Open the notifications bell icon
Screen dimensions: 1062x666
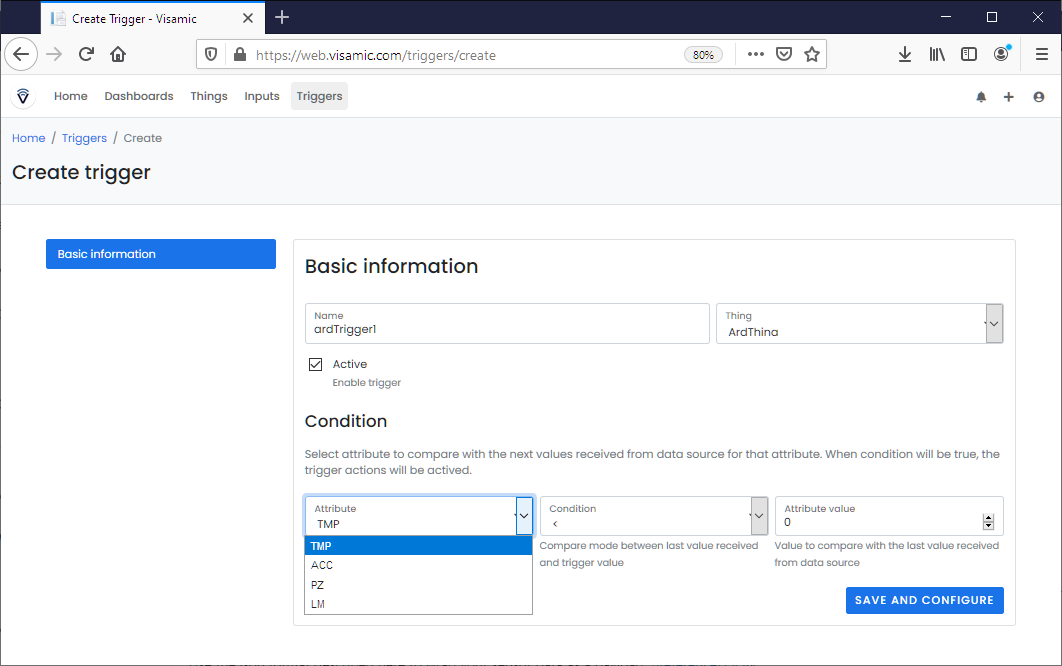[981, 97]
